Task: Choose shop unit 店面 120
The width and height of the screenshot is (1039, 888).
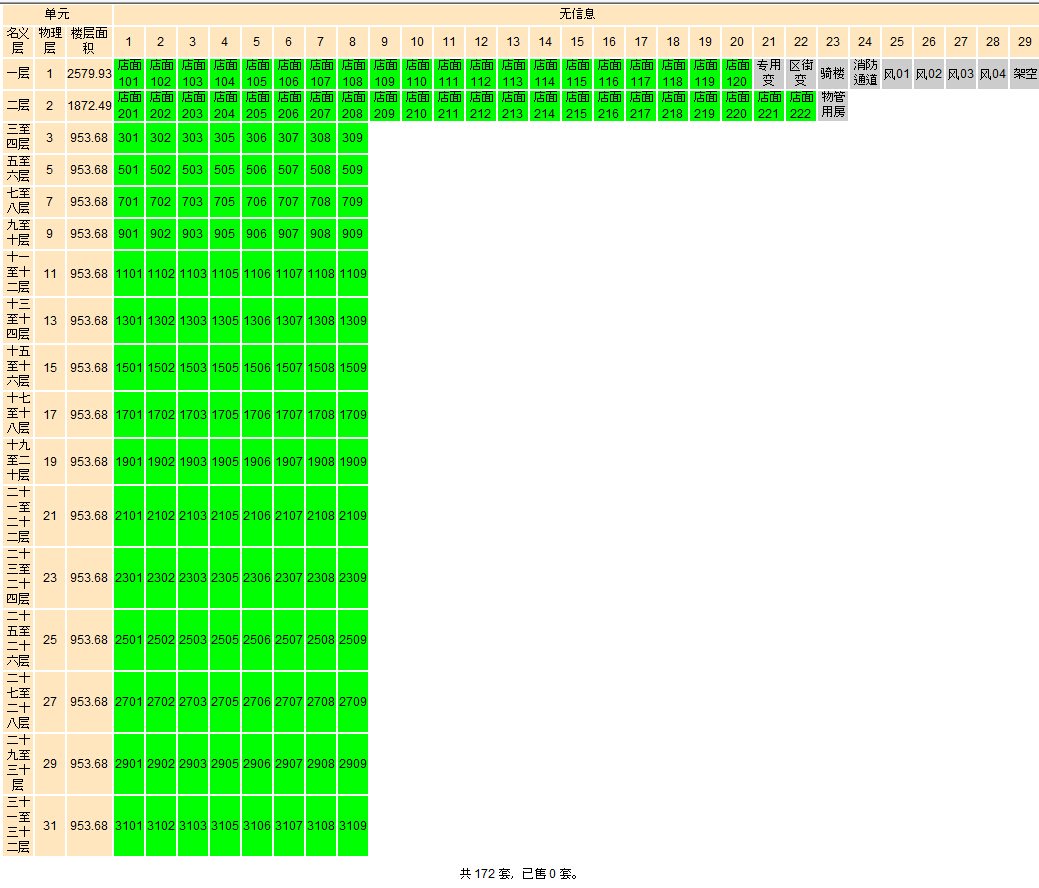Action: 737,74
